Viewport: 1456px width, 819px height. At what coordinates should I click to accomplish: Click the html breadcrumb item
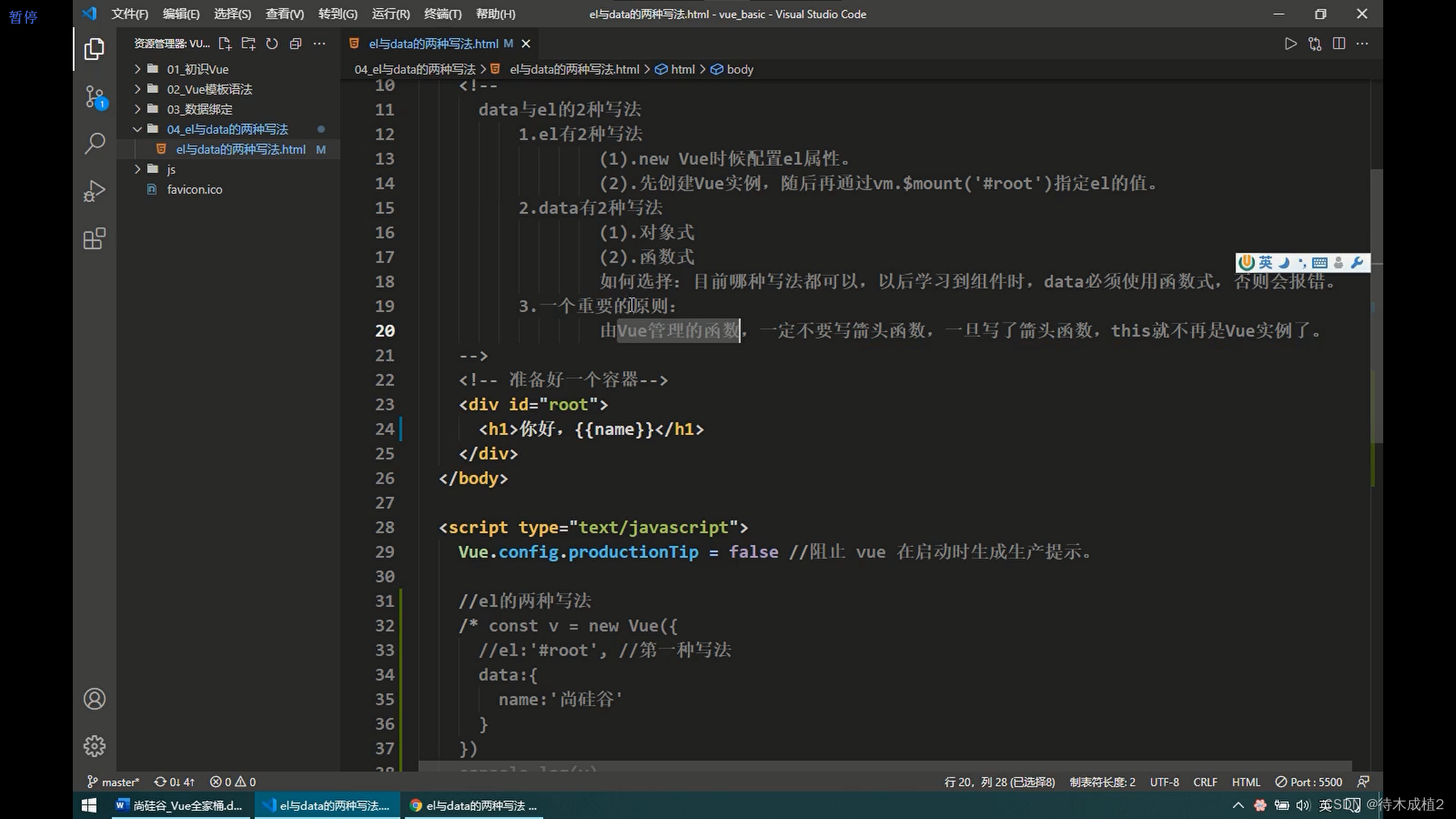click(676, 69)
